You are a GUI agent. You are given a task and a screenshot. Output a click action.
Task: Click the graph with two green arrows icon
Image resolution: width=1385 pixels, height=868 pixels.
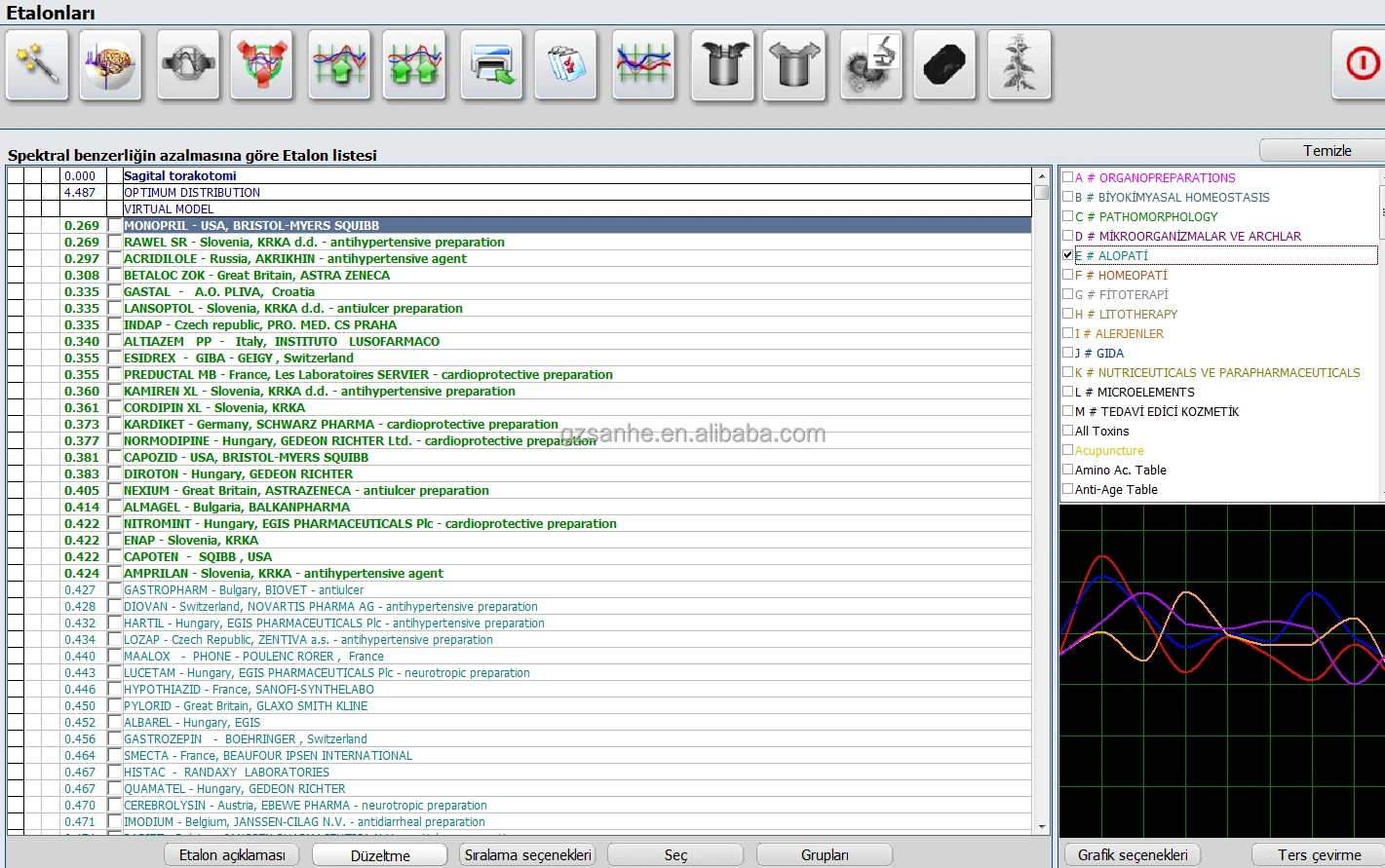414,64
